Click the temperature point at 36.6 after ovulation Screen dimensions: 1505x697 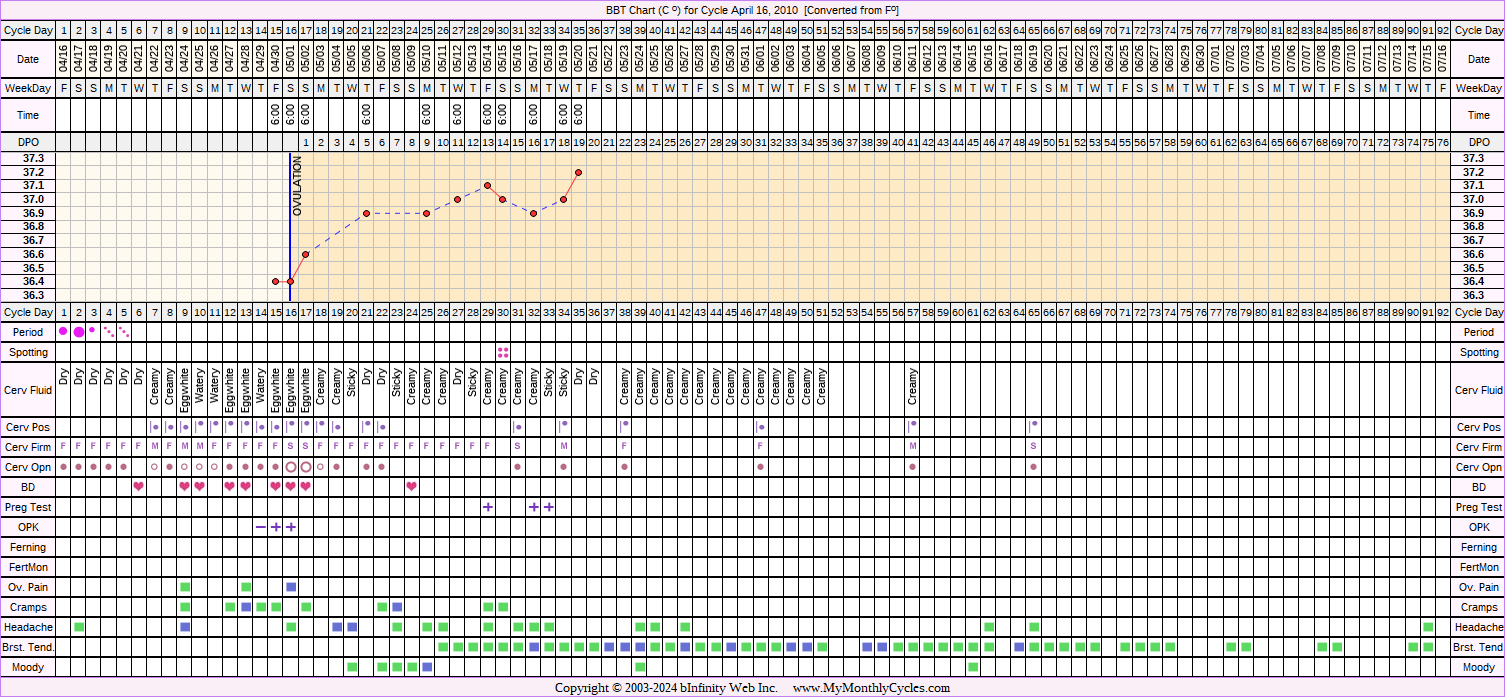306,254
